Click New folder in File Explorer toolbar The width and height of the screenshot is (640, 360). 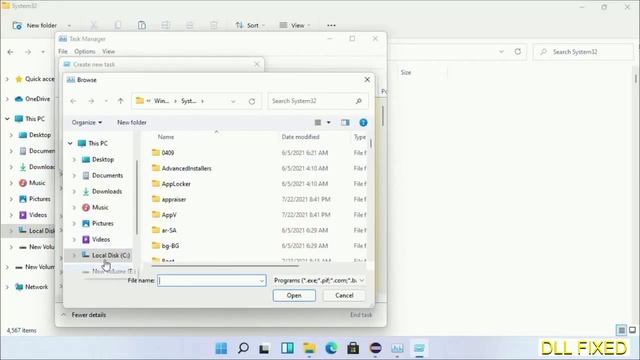35,25
